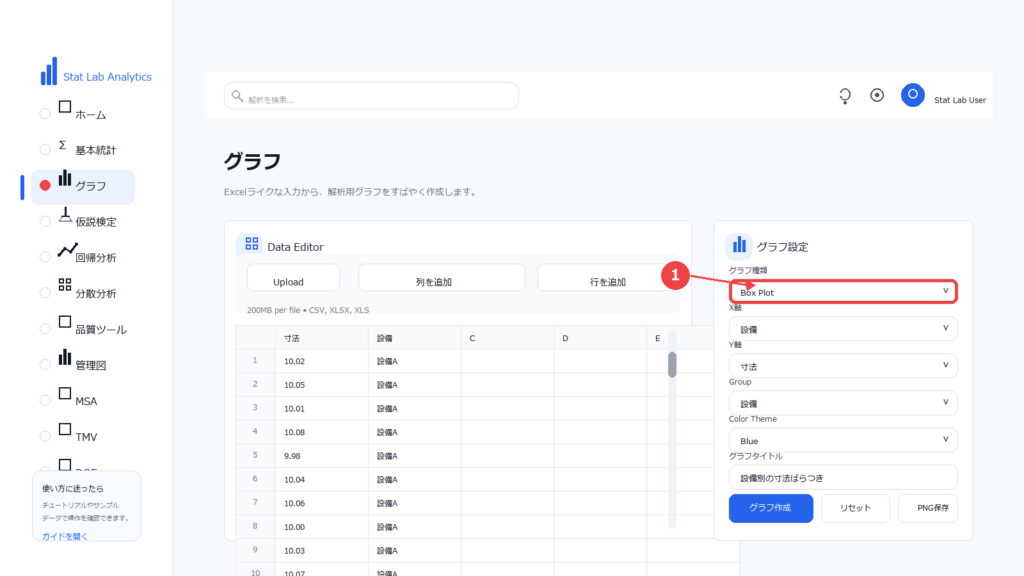Click the chart icon for 管理図
The height and width of the screenshot is (576, 1024).
(65, 357)
